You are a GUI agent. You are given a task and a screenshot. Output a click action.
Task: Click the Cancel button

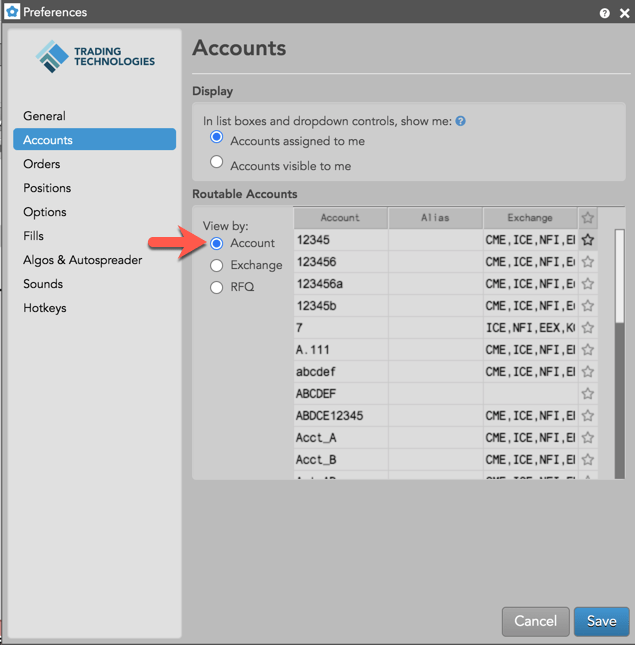pyautogui.click(x=535, y=621)
